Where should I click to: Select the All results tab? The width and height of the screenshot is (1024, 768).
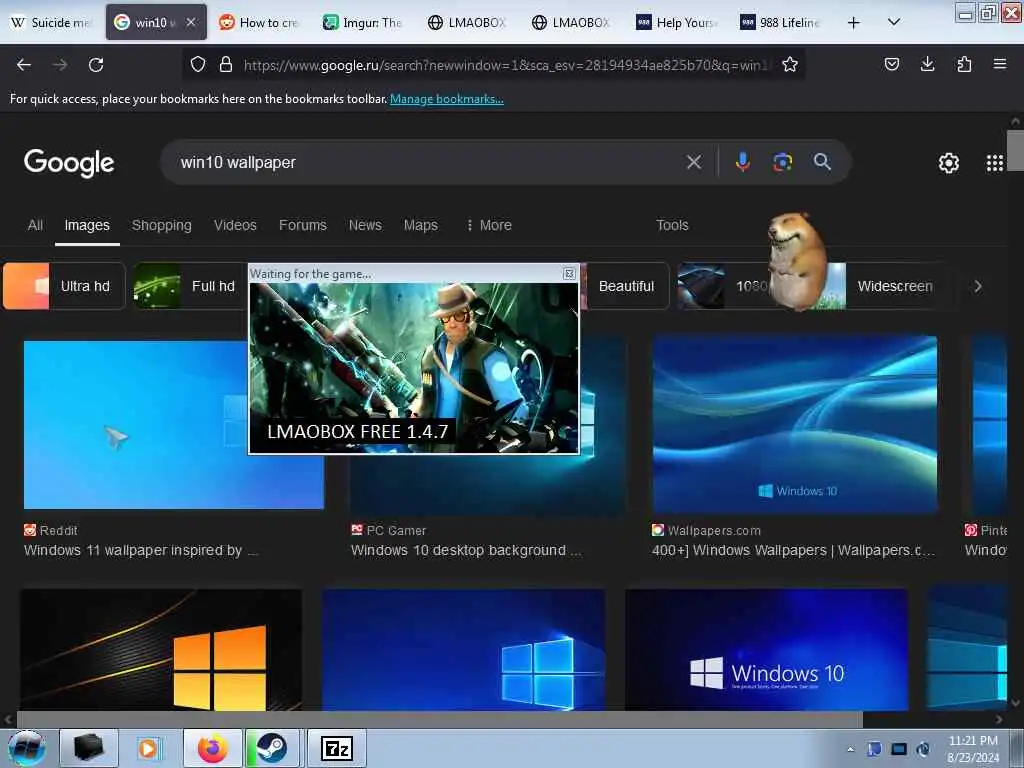coord(35,225)
